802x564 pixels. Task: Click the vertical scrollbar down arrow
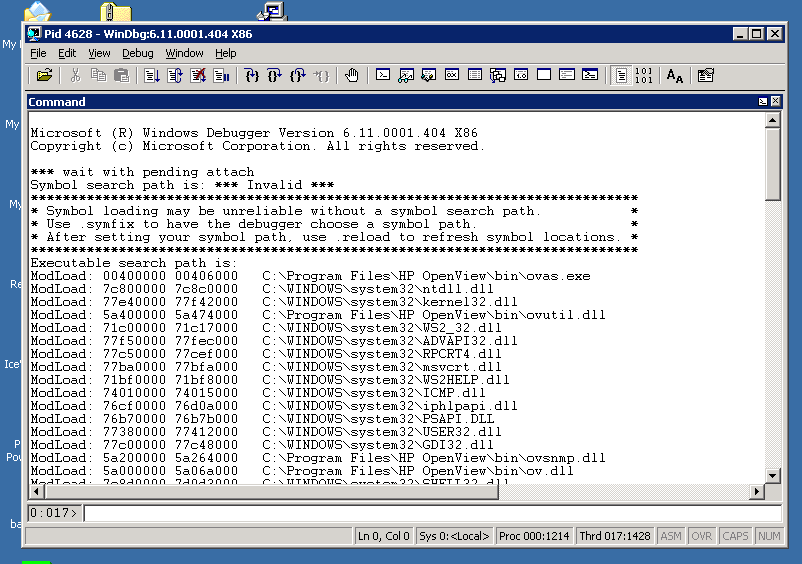tap(772, 476)
